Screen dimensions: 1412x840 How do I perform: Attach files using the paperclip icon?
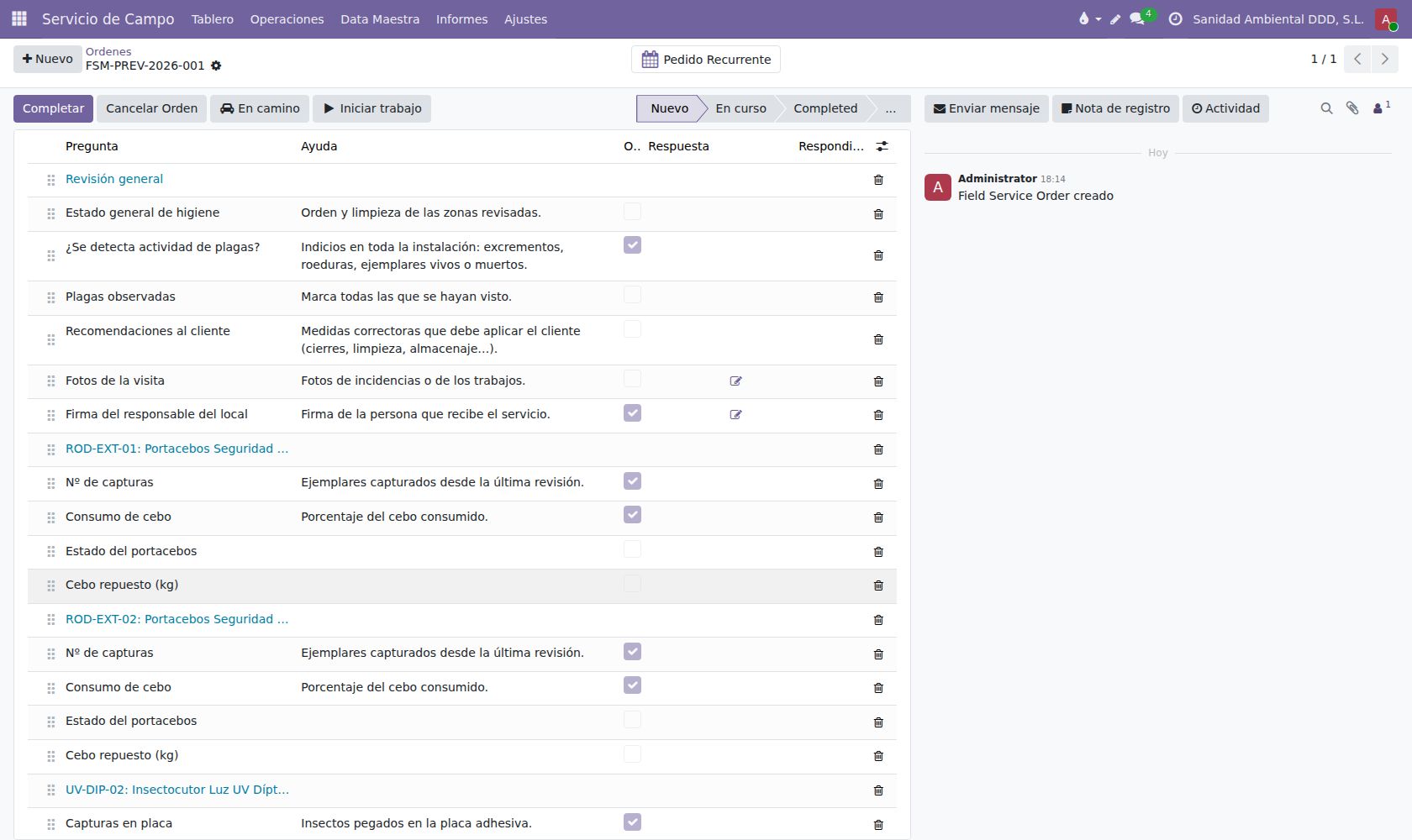tap(1352, 108)
